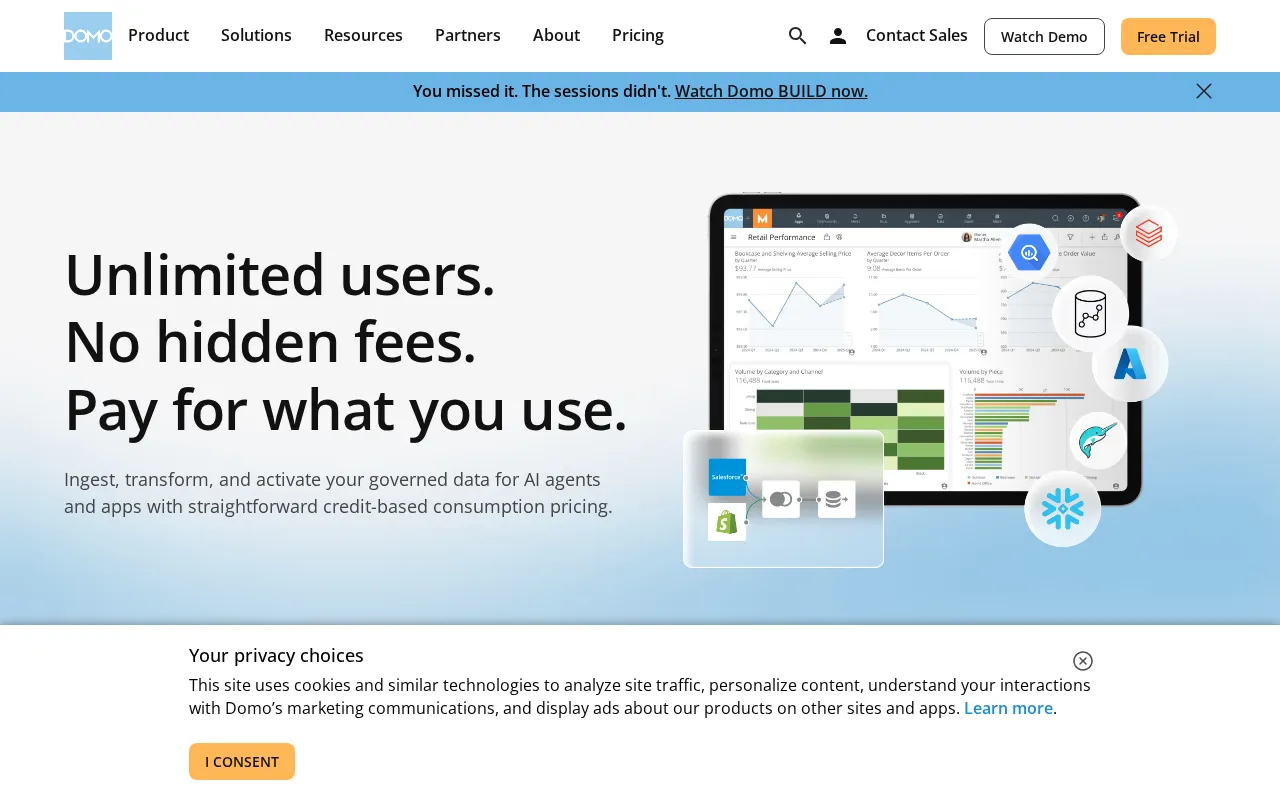Screen dimensions: 1280x800
Task: Open the site search magnifier icon
Action: (797, 36)
